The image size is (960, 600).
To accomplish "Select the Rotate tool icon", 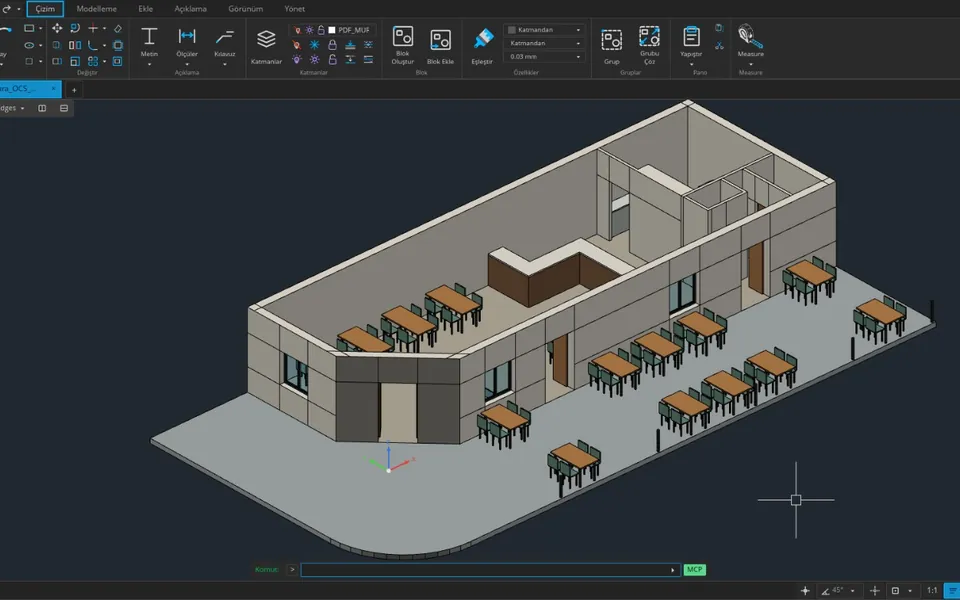I will point(75,28).
